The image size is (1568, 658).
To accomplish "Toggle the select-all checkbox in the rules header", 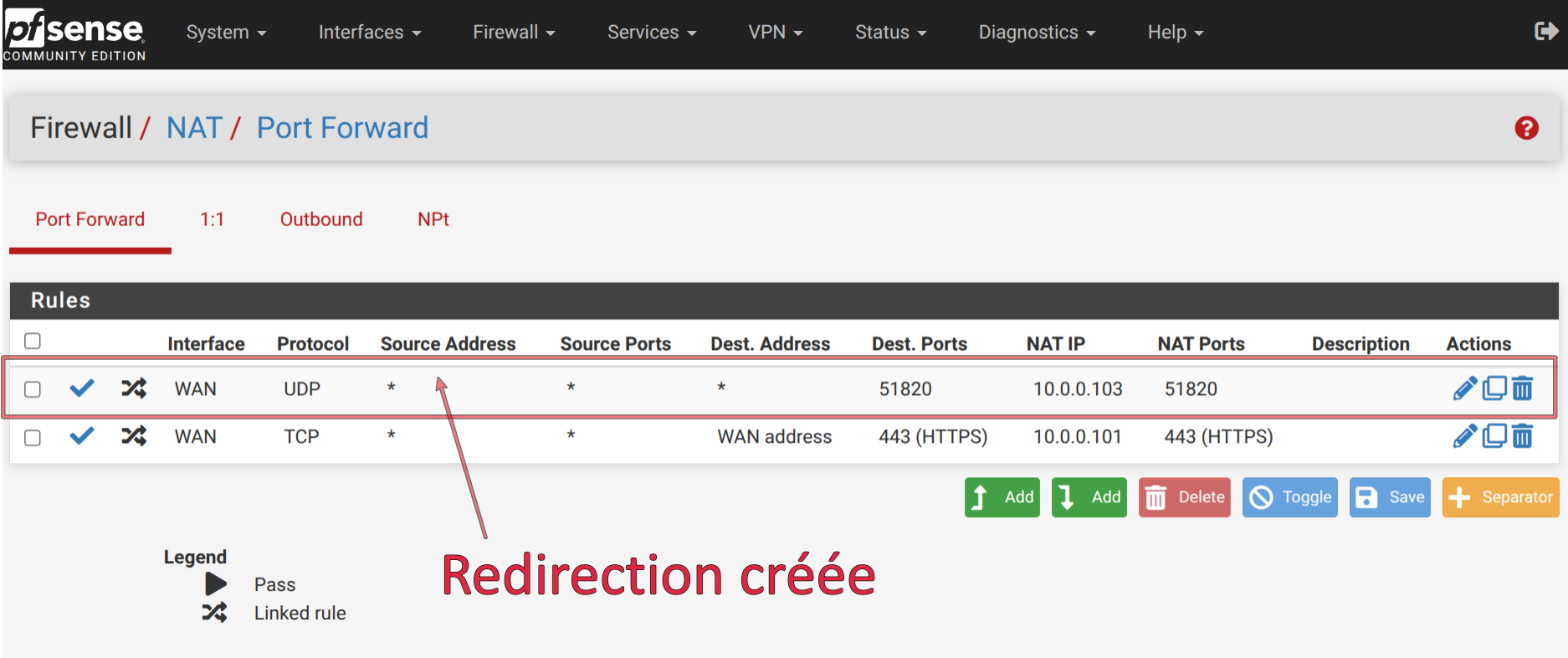I will click(x=33, y=341).
